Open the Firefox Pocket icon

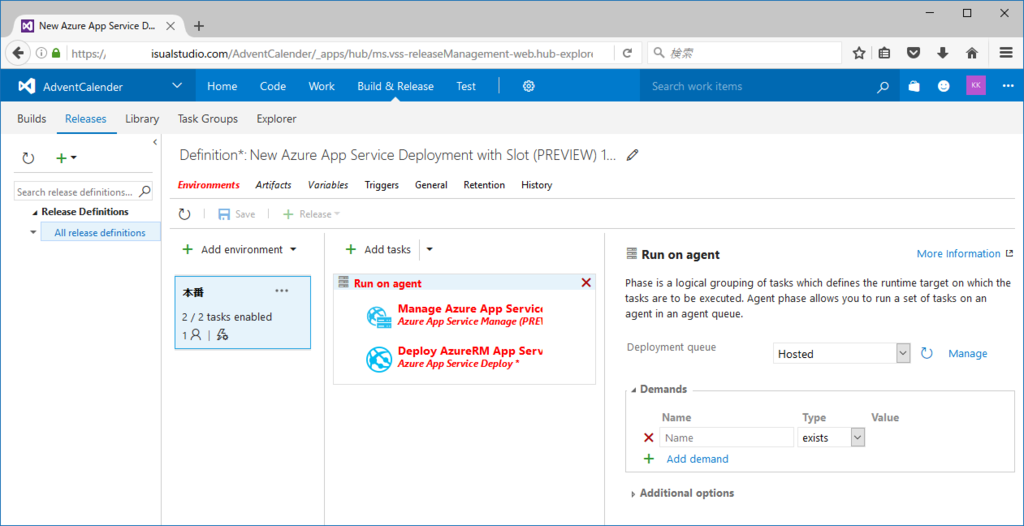pos(914,53)
